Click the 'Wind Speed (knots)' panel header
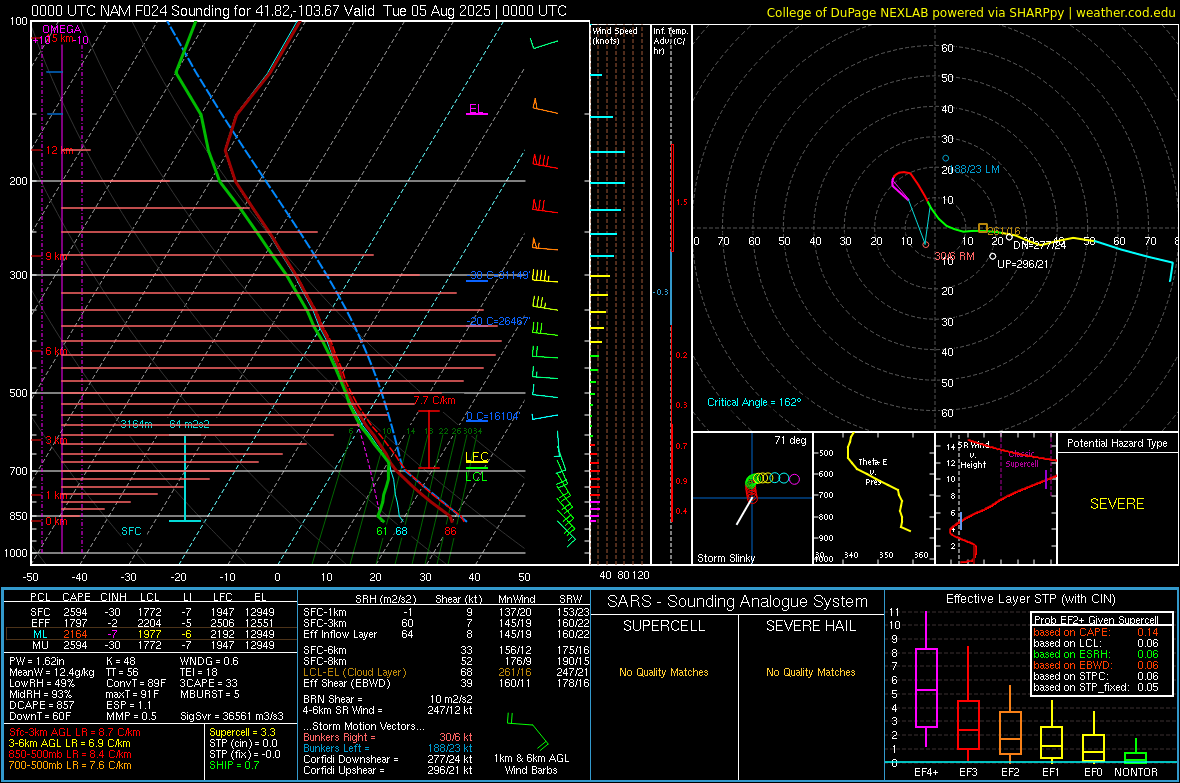 pyautogui.click(x=615, y=35)
